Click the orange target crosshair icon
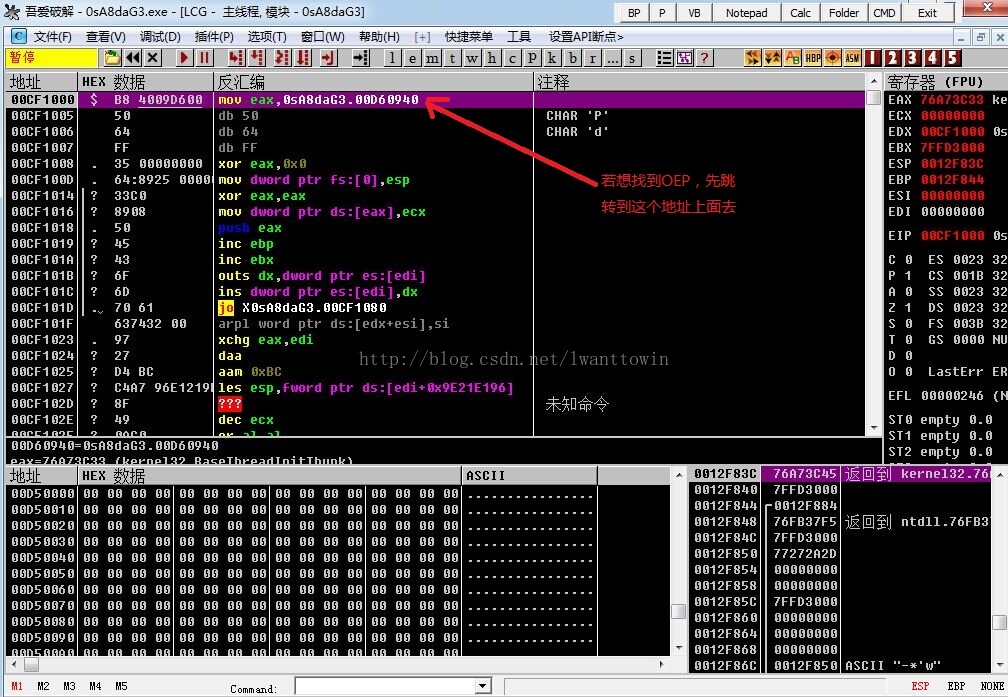The image size is (1008, 697). 832,58
